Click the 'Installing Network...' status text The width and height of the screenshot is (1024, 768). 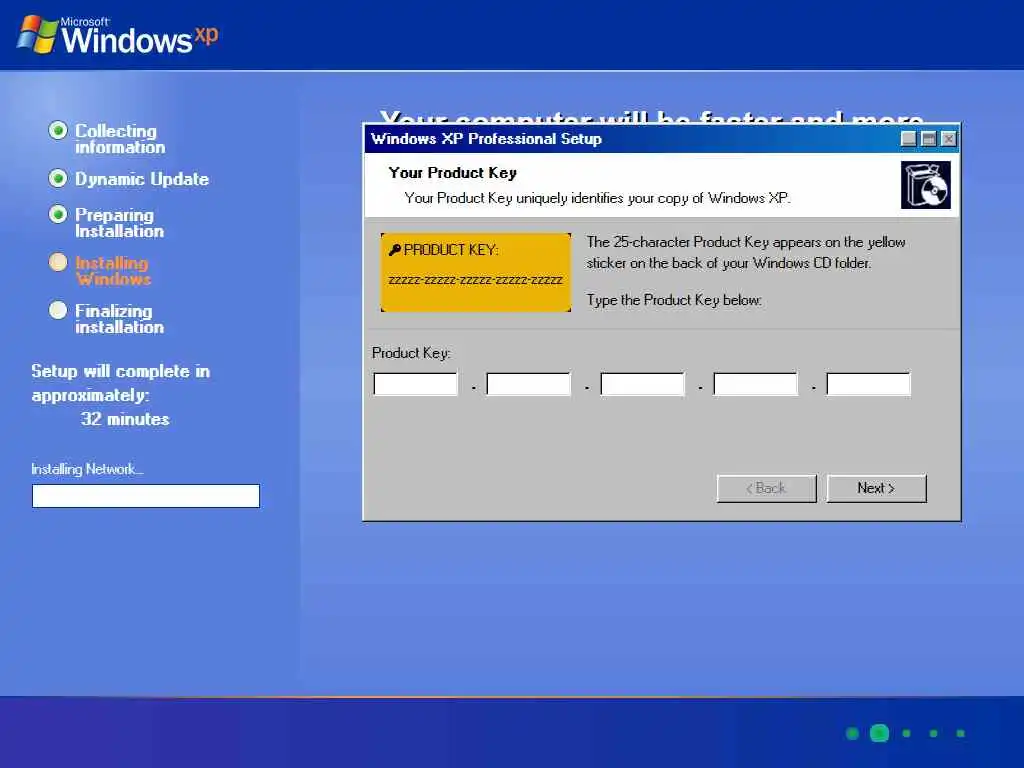(x=88, y=469)
